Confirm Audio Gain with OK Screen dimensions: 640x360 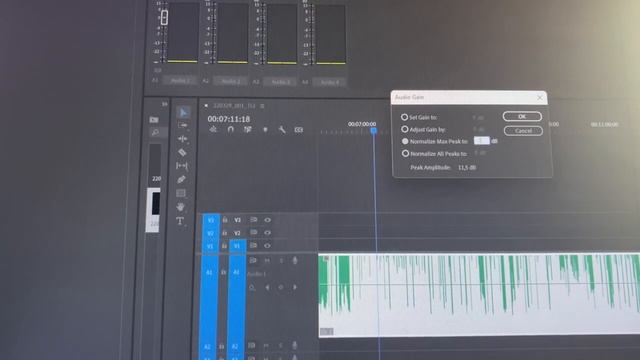tap(522, 116)
